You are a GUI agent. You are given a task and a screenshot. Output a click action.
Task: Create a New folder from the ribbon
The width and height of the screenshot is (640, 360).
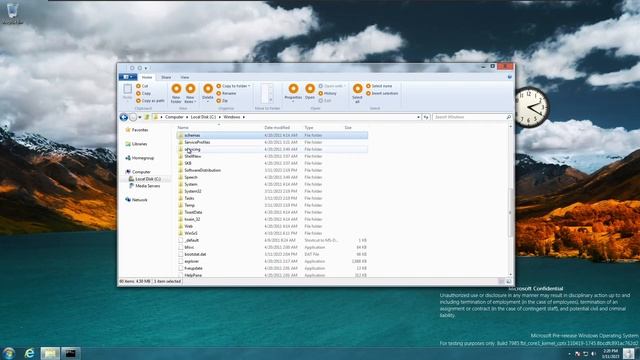point(176,93)
